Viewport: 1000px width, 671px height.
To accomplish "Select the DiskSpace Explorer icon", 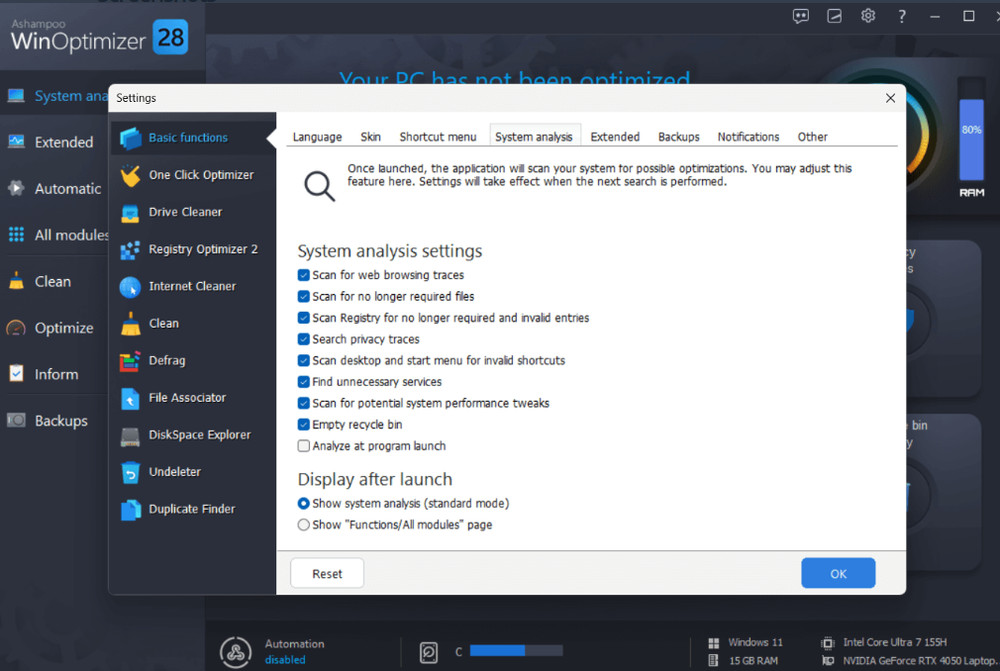I will (131, 435).
